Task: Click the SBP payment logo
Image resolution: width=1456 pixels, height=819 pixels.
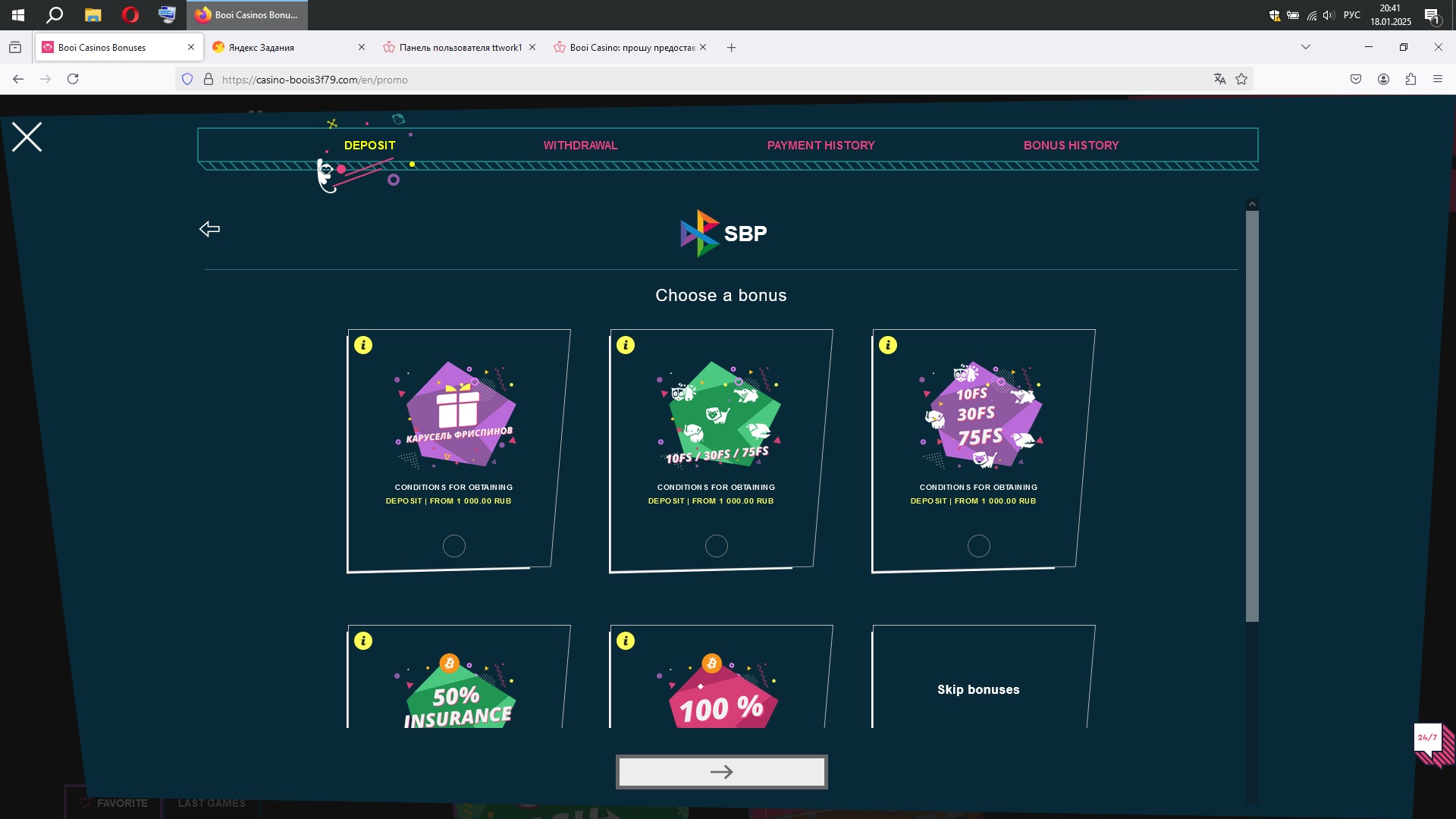Action: point(723,234)
